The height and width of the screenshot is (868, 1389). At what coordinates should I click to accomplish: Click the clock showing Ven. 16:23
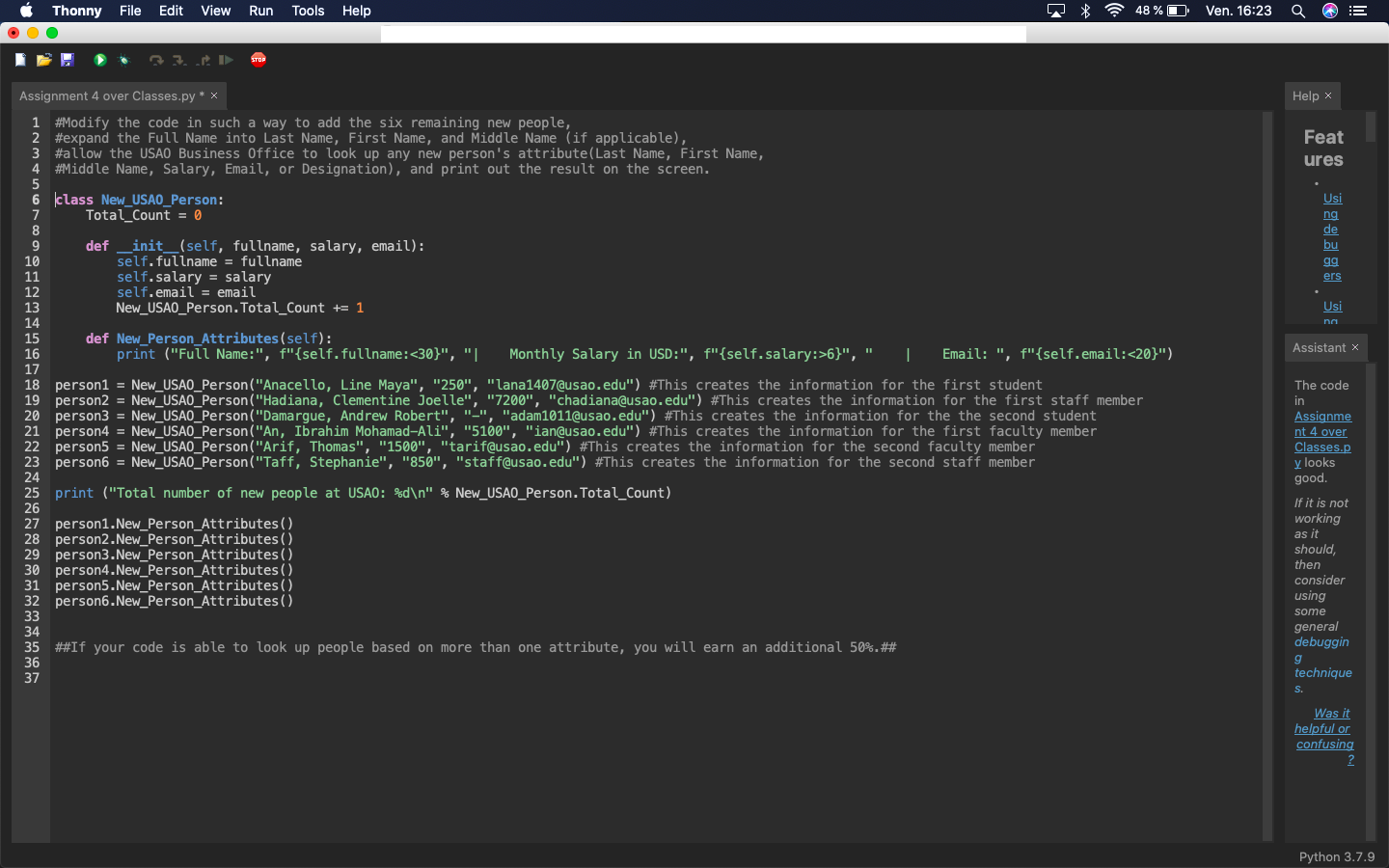[x=1239, y=11]
